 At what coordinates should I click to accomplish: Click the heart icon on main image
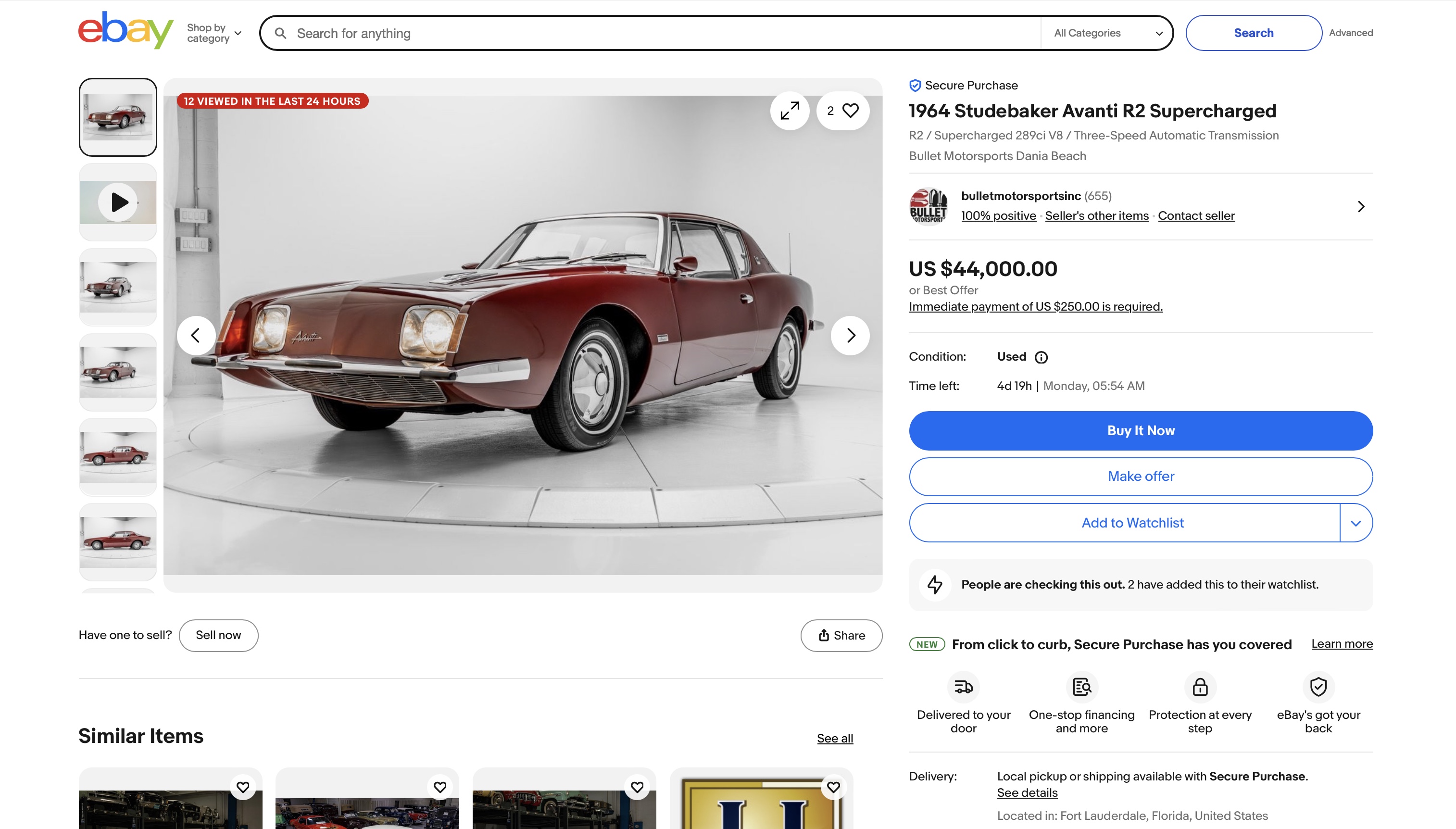(x=850, y=111)
